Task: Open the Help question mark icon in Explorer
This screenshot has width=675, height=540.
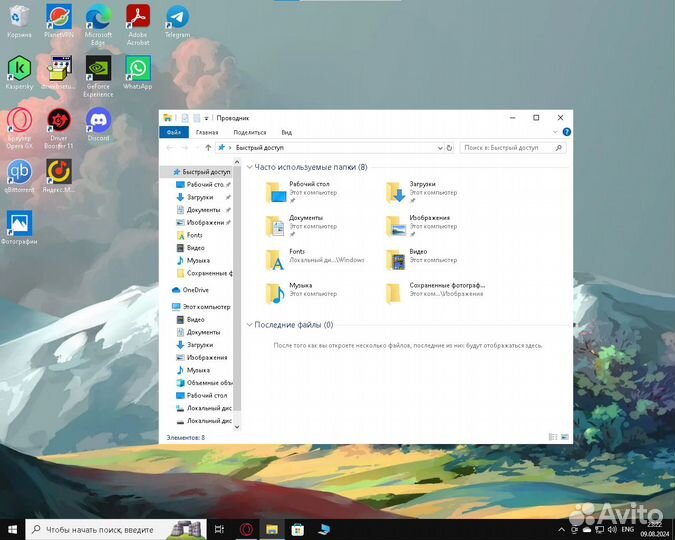Action: coord(567,132)
